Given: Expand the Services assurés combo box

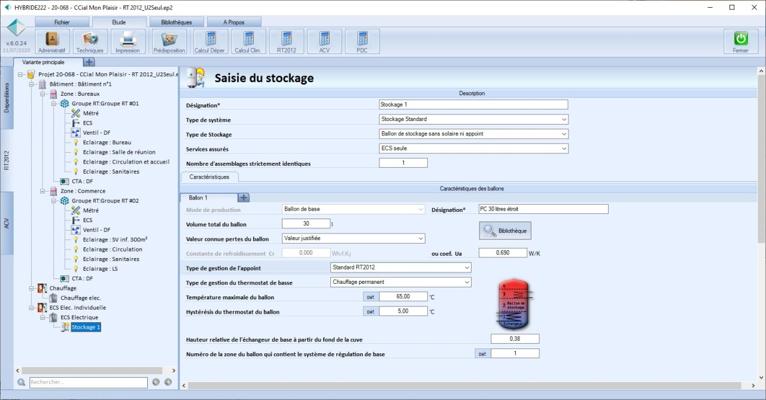Looking at the screenshot, I should [473, 148].
